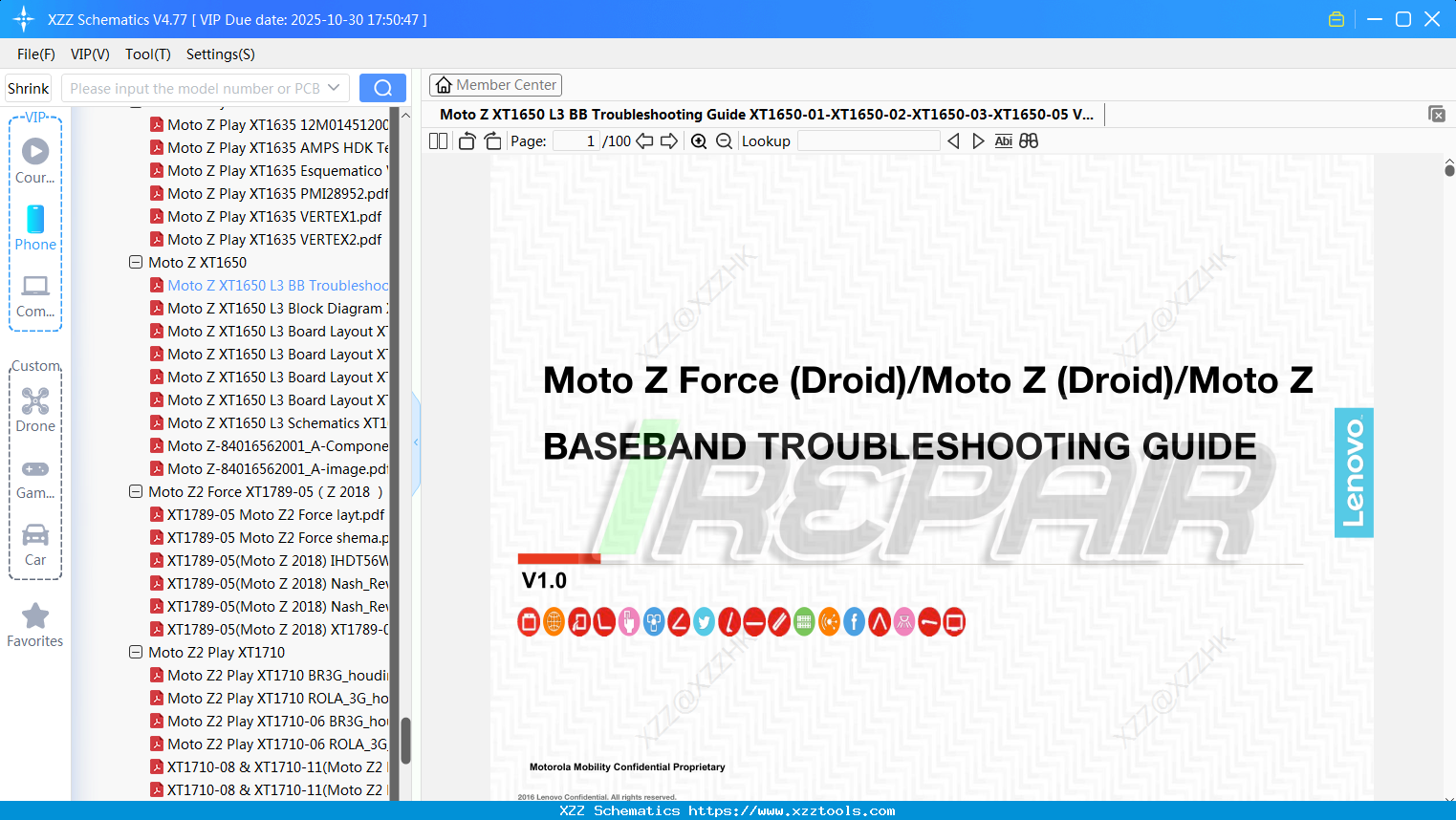Viewport: 1456px width, 820px height.
Task: Click the Page number input field
Action: coord(575,140)
